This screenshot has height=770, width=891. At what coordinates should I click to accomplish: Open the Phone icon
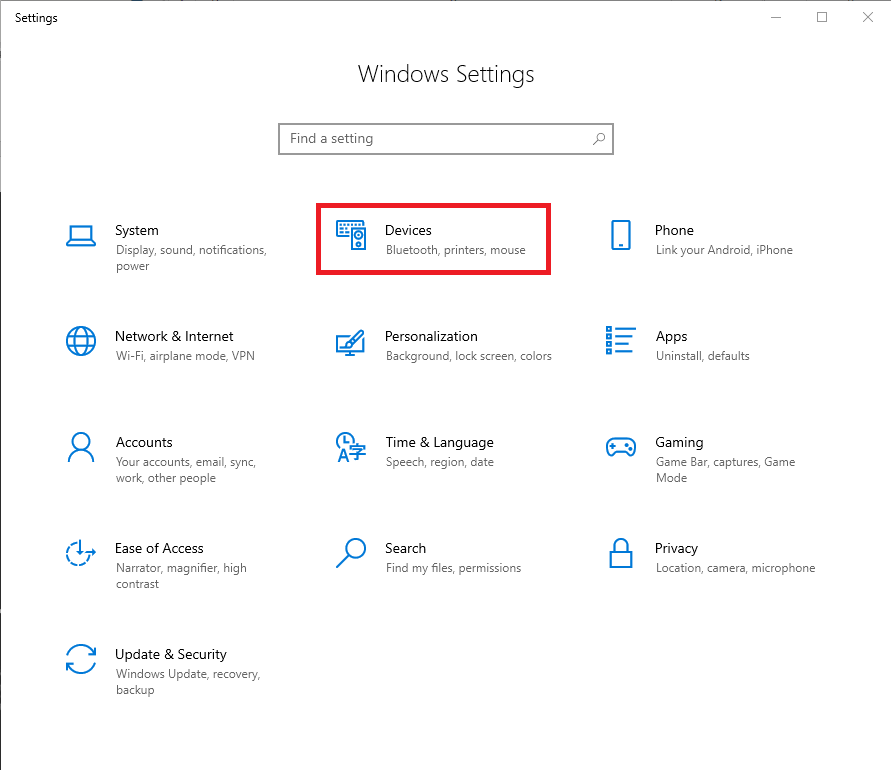tap(621, 235)
